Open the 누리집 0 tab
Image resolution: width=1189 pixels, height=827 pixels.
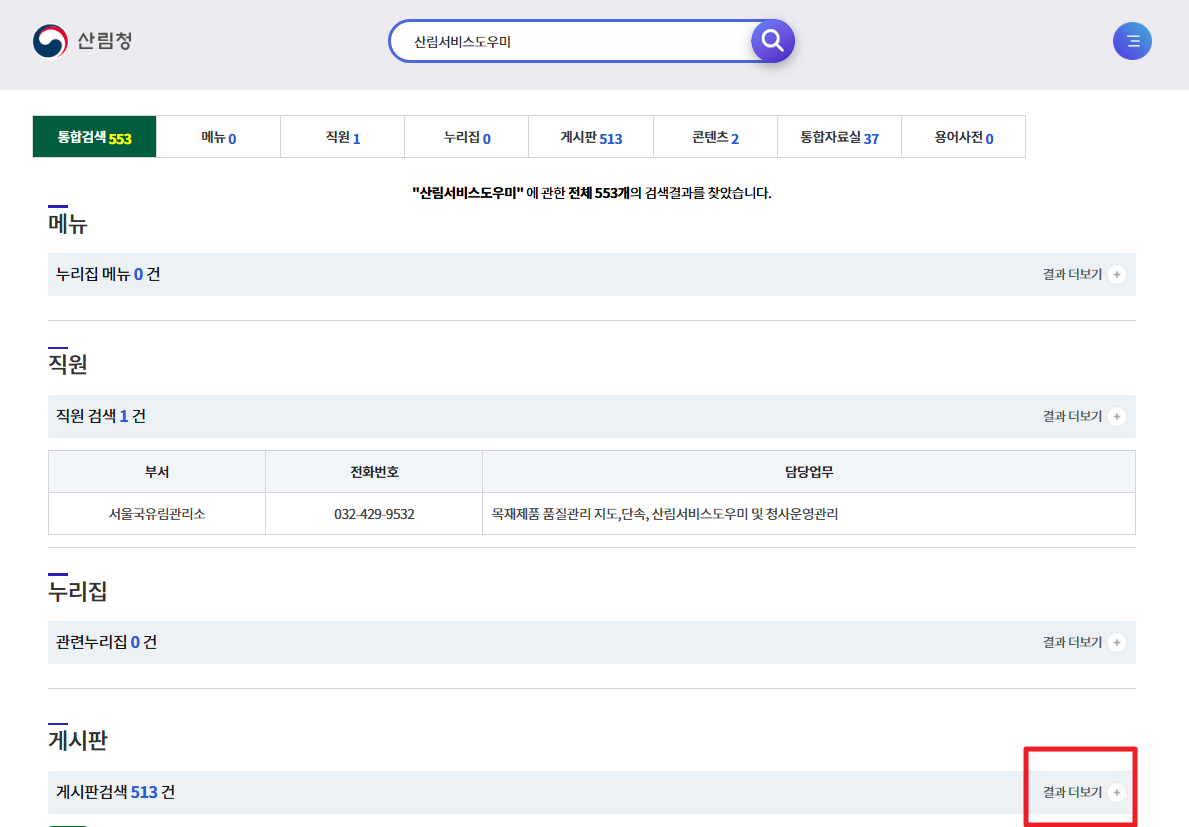coord(466,136)
